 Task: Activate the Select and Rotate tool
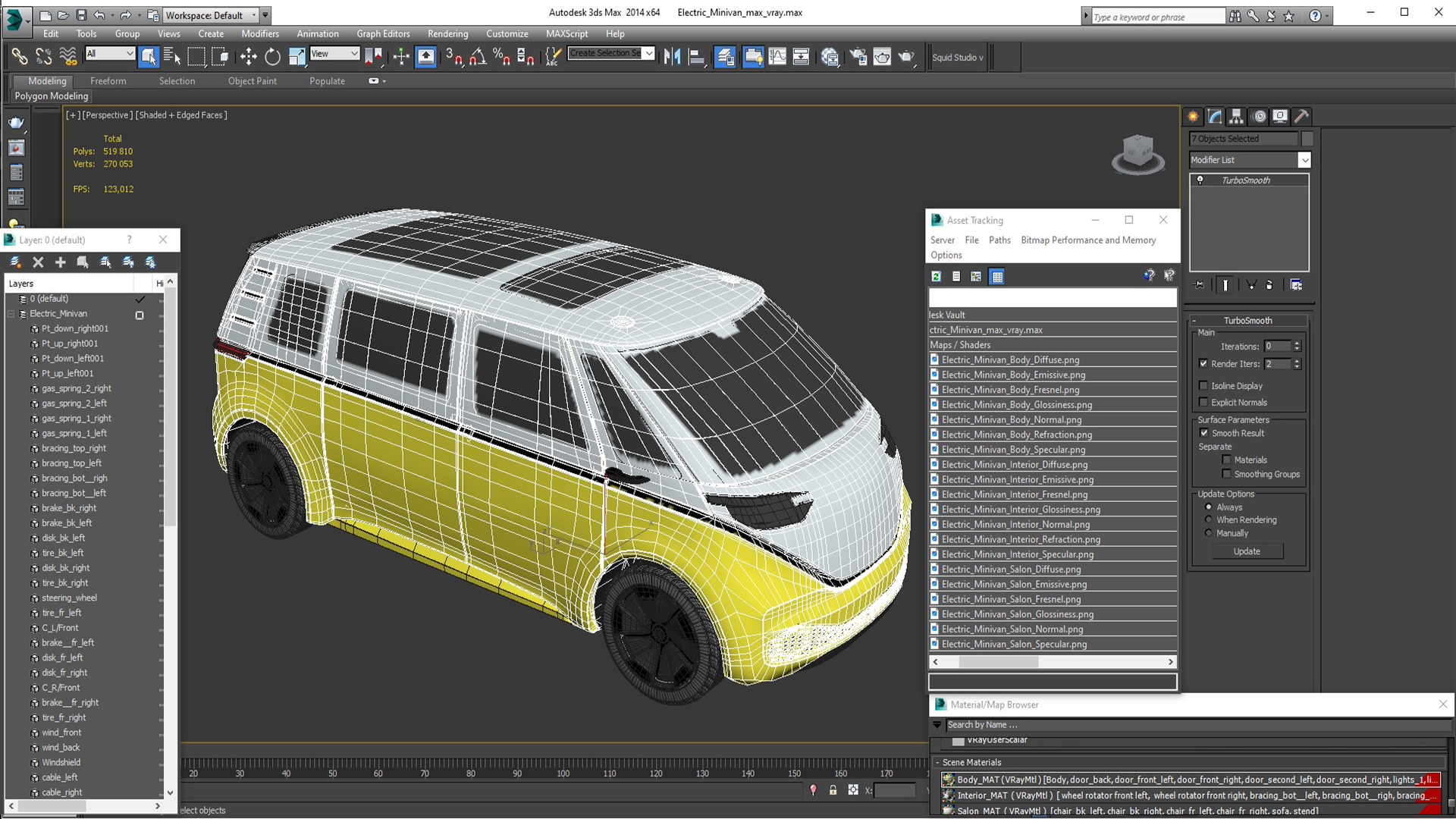(272, 56)
